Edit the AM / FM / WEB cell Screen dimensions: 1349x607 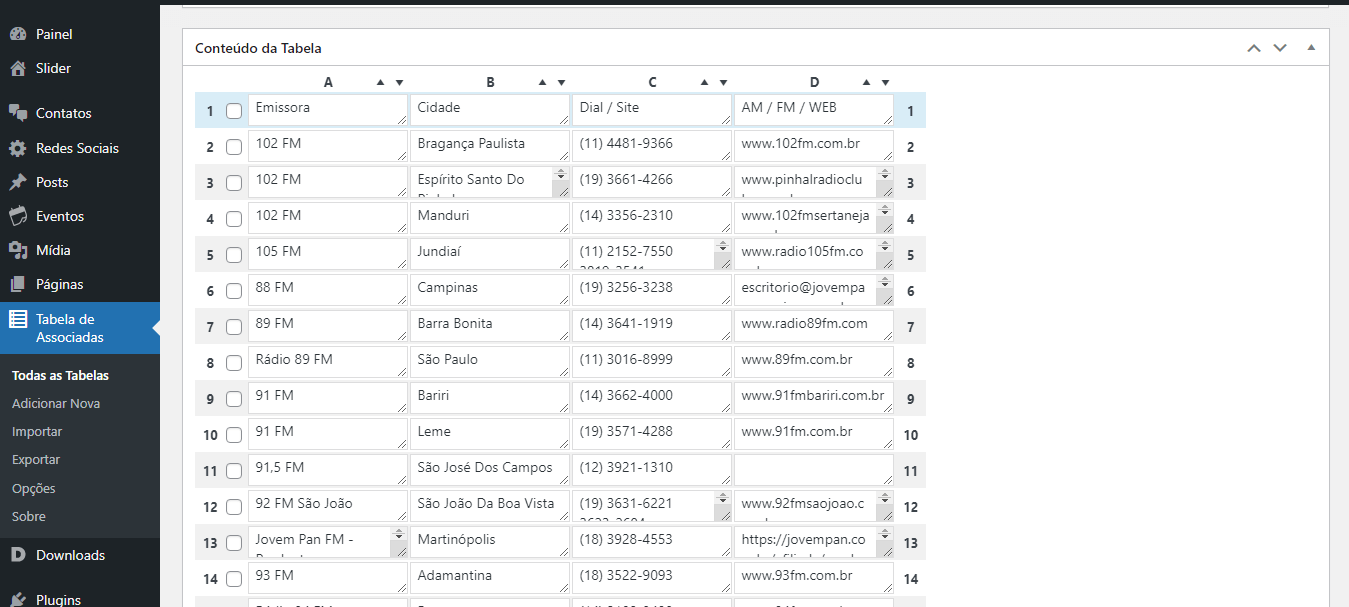(814, 110)
